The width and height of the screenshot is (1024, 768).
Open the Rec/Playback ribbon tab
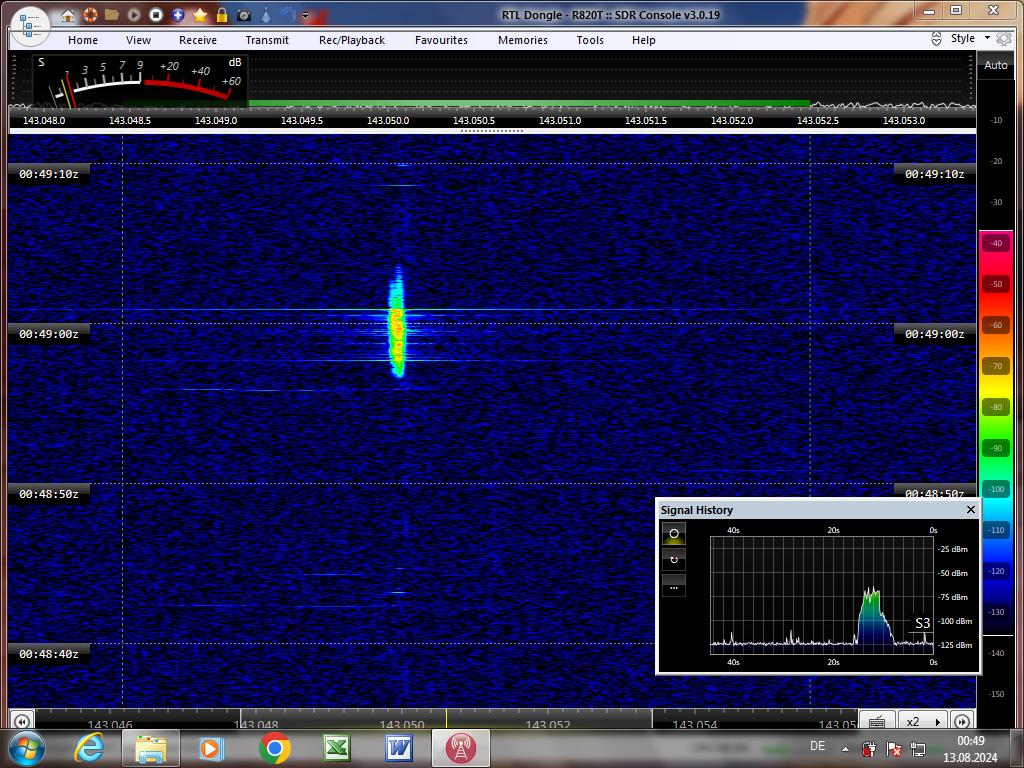click(x=352, y=40)
